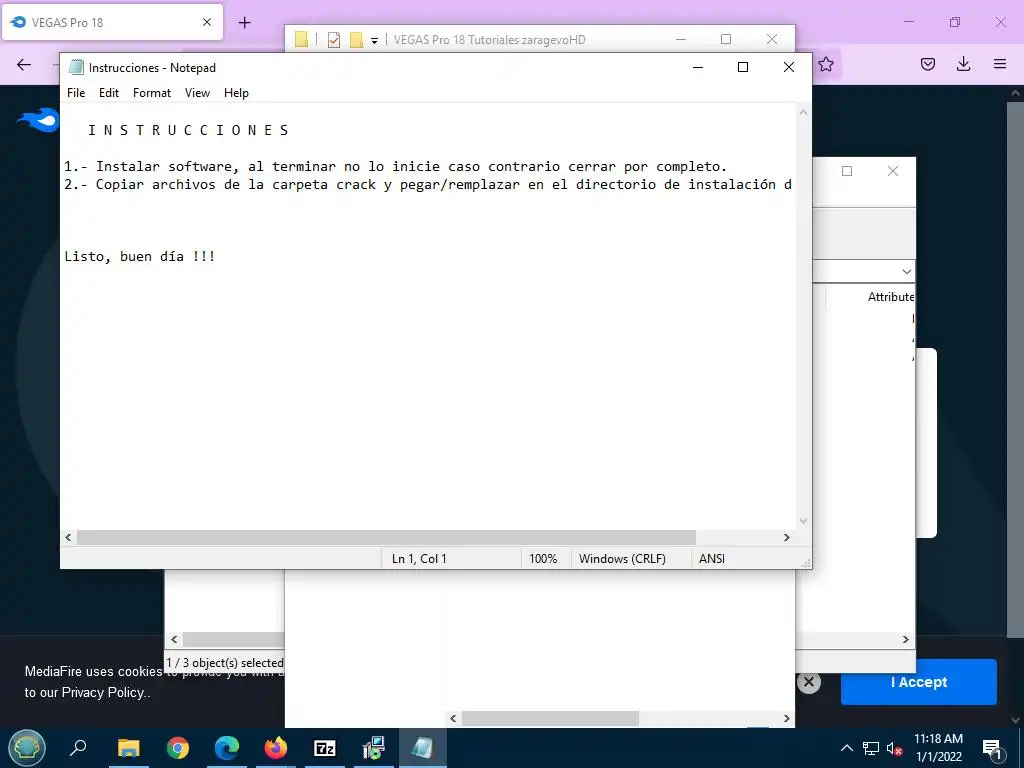Switch to 7-Zip in taskbar
The image size is (1024, 768).
[x=325, y=748]
